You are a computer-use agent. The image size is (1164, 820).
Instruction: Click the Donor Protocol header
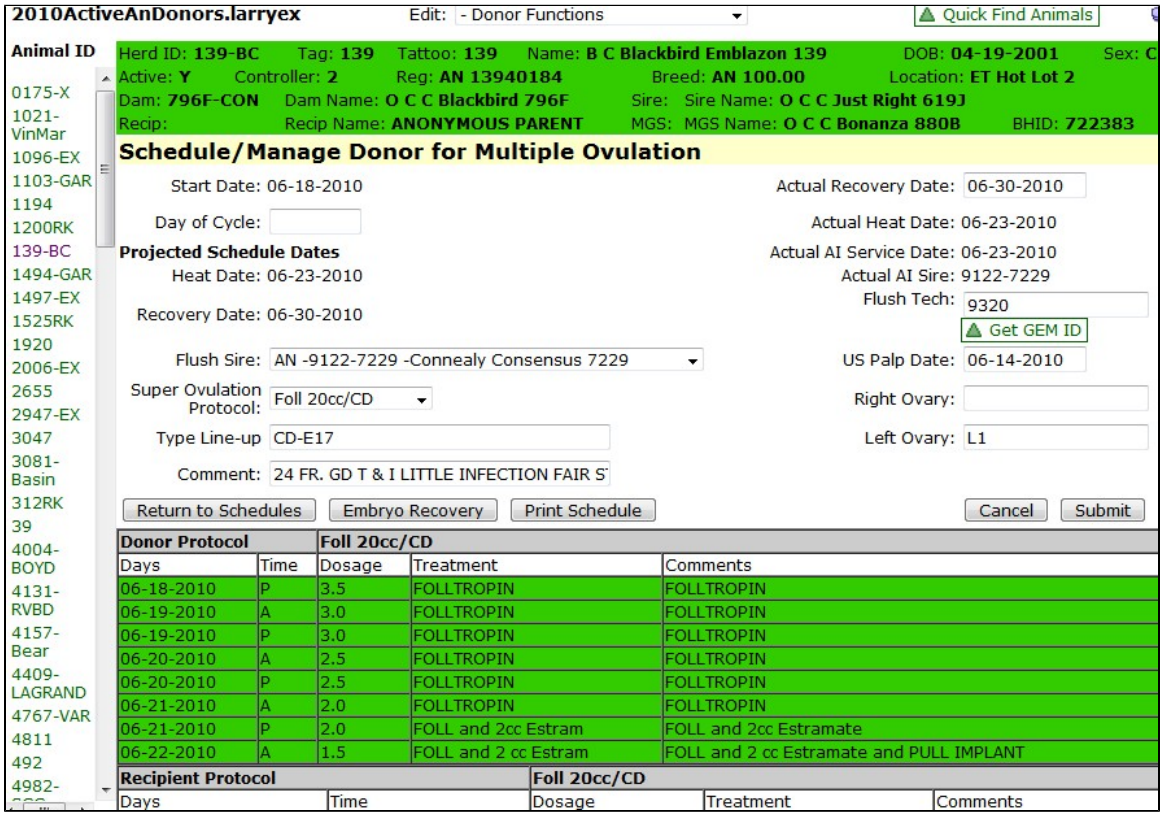[185, 542]
